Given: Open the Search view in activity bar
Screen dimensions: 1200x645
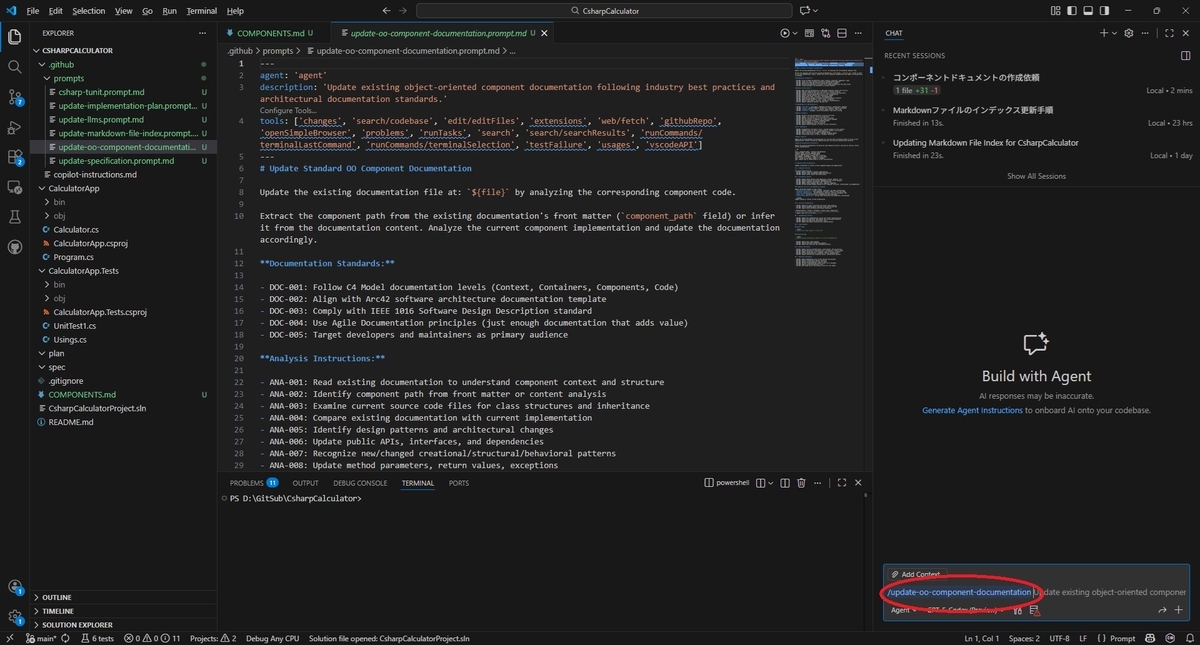Looking at the screenshot, I should (15, 67).
